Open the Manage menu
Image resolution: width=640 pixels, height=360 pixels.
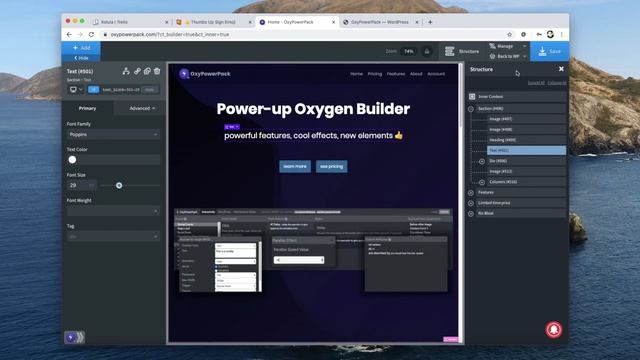click(x=507, y=46)
